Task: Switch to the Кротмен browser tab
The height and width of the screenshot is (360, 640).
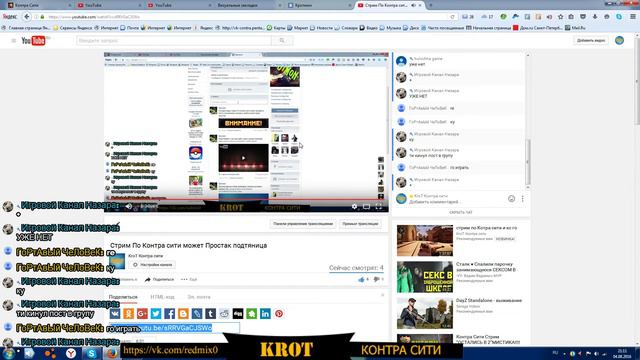Action: [318, 5]
